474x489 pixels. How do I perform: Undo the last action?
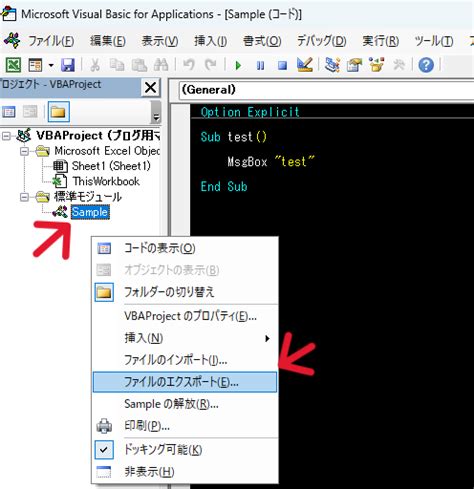[189, 65]
